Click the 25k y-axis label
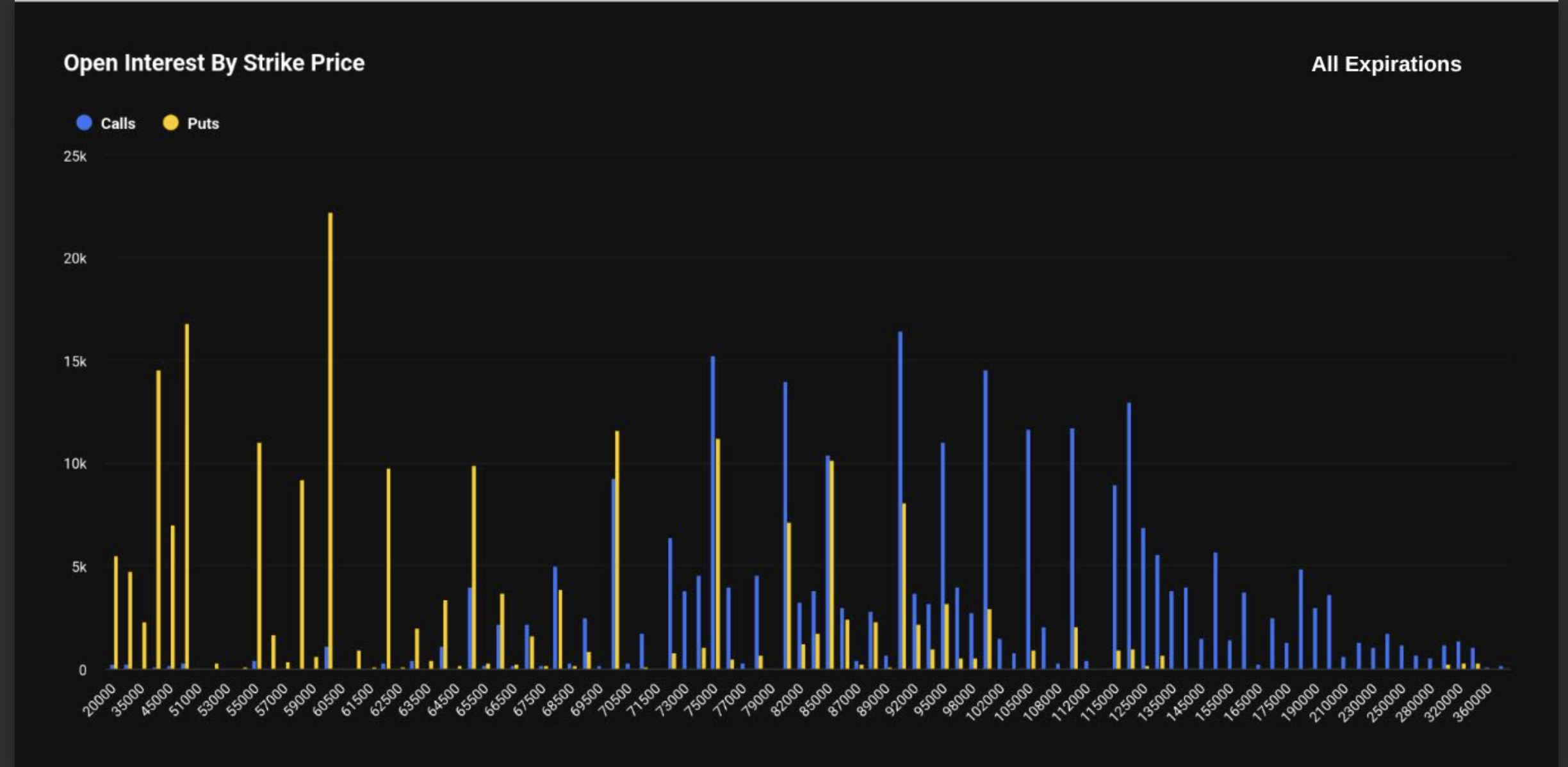This screenshot has width=1568, height=767. (x=75, y=156)
